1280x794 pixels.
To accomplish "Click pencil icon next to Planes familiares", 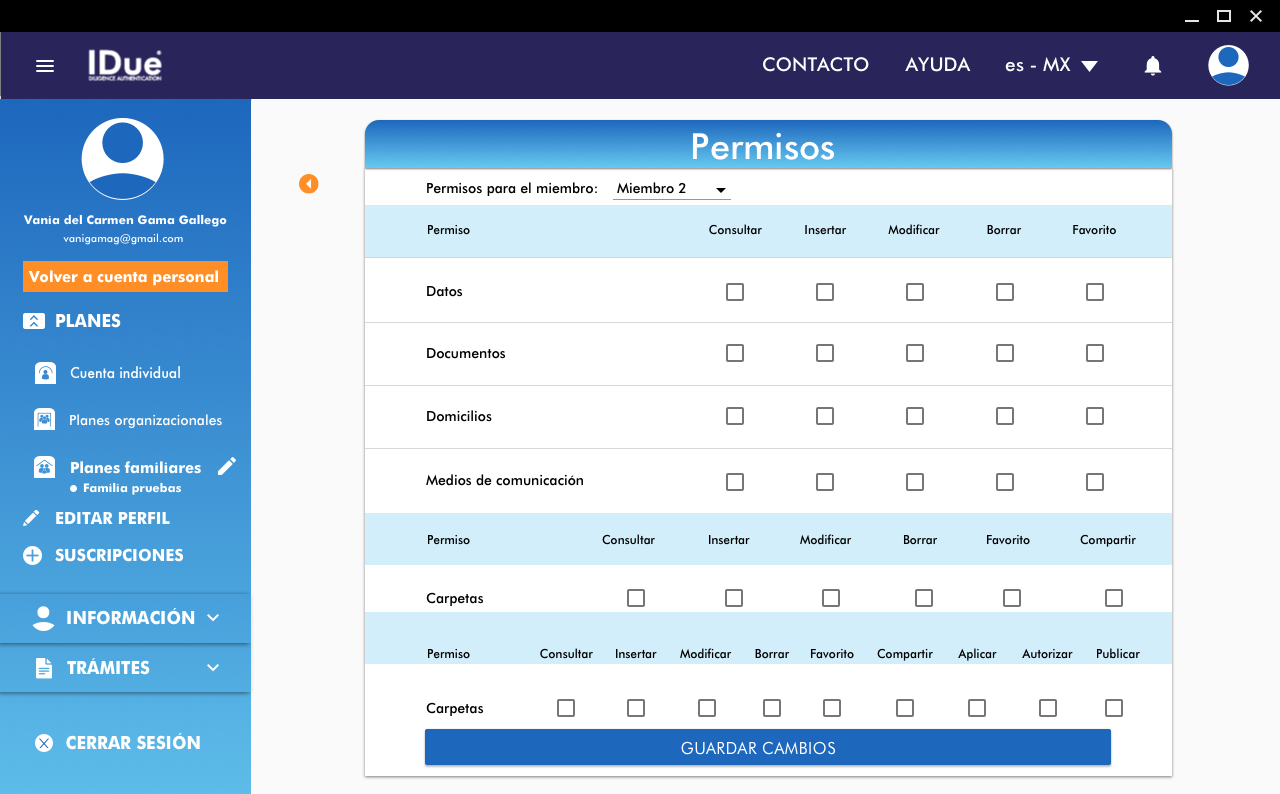I will pos(227,466).
